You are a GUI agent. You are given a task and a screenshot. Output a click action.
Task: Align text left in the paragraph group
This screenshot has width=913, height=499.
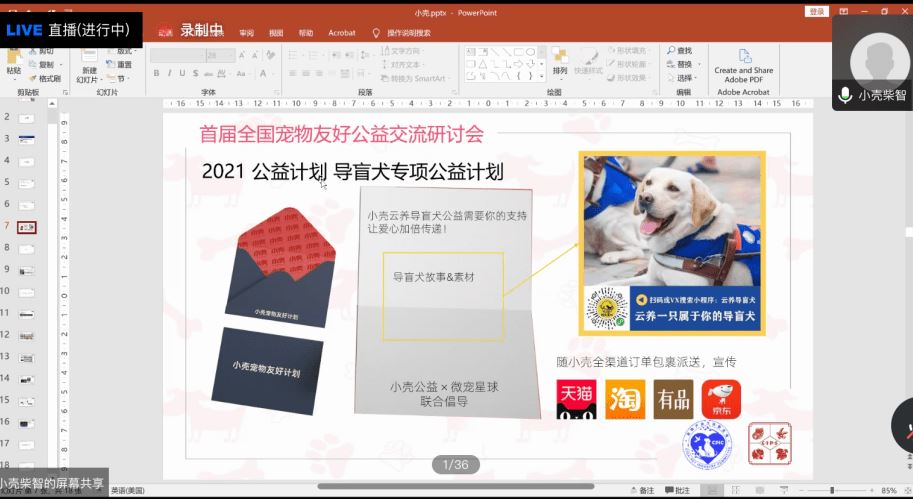click(292, 73)
